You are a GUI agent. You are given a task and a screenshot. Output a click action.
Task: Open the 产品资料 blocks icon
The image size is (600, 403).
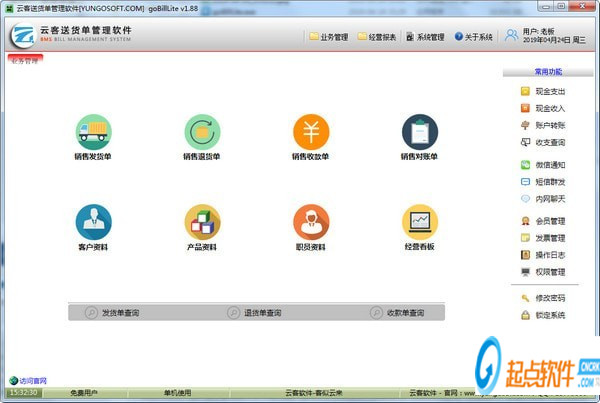click(x=202, y=222)
